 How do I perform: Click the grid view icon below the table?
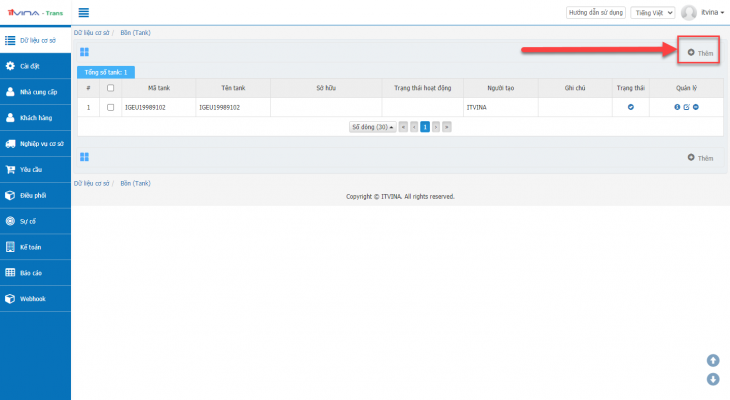tap(85, 157)
